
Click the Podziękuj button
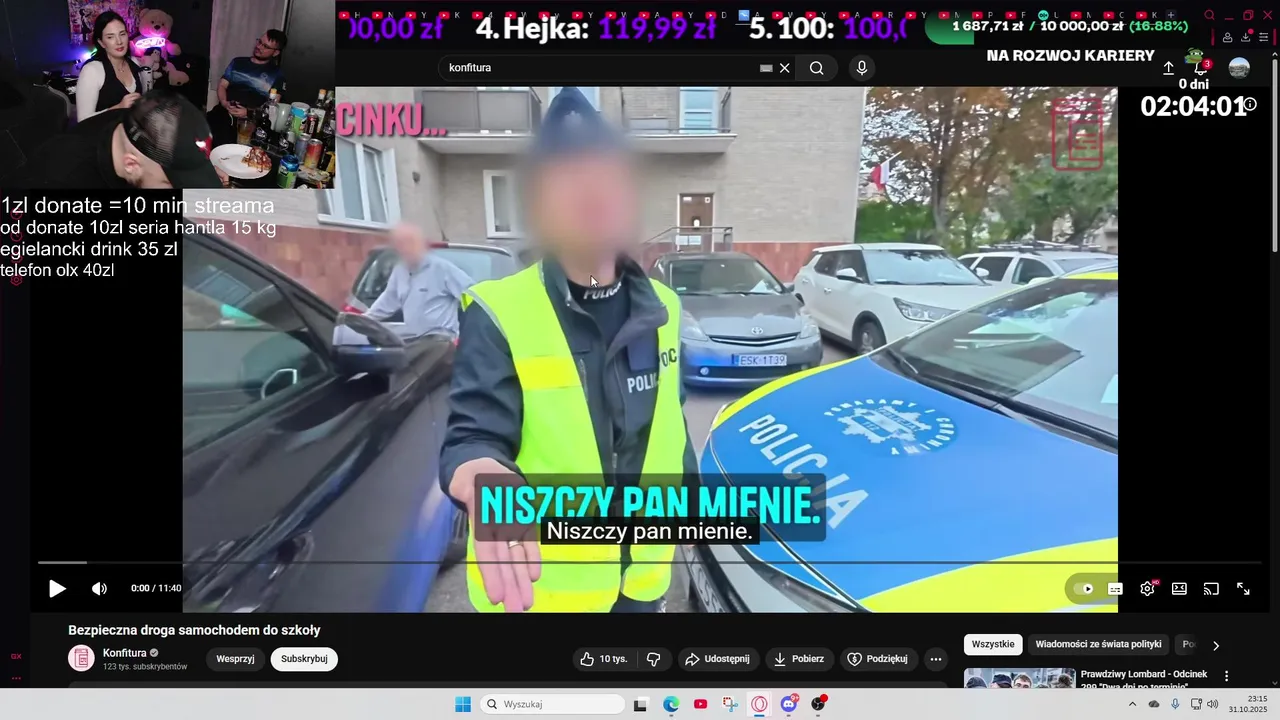[x=877, y=659]
